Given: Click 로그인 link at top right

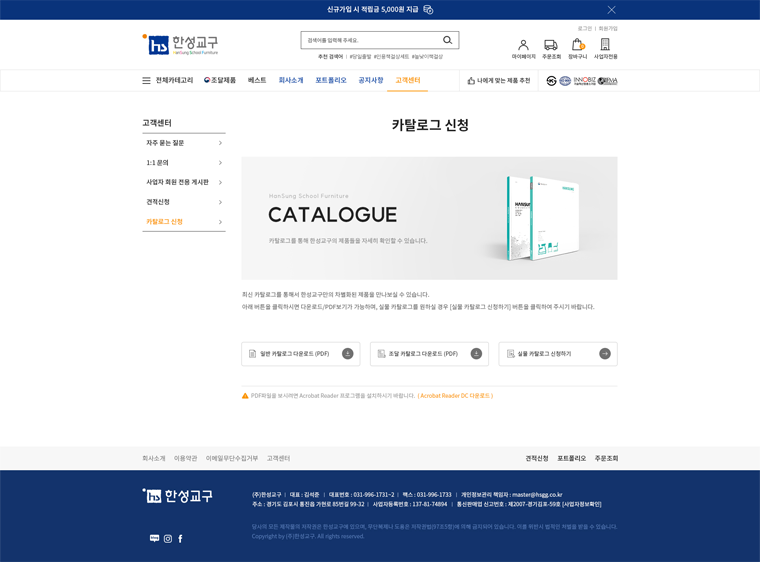Looking at the screenshot, I should coord(585,29).
